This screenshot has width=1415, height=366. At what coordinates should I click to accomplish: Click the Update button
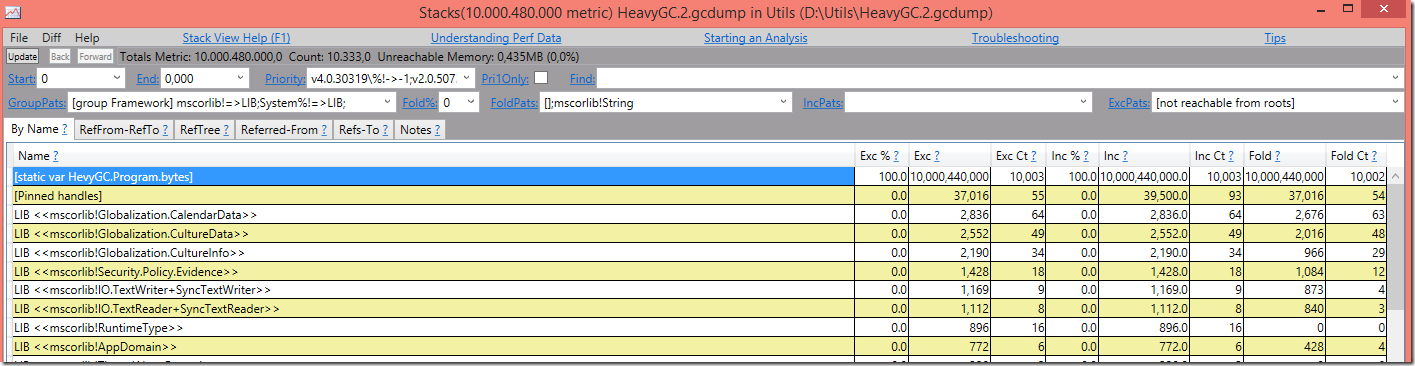point(23,57)
